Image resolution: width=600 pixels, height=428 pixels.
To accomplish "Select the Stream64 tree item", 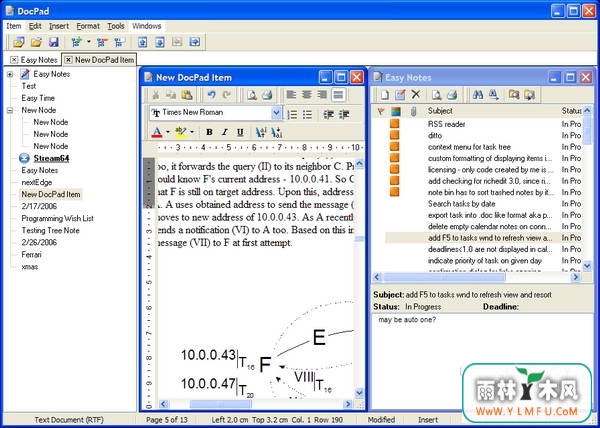I will [51, 158].
